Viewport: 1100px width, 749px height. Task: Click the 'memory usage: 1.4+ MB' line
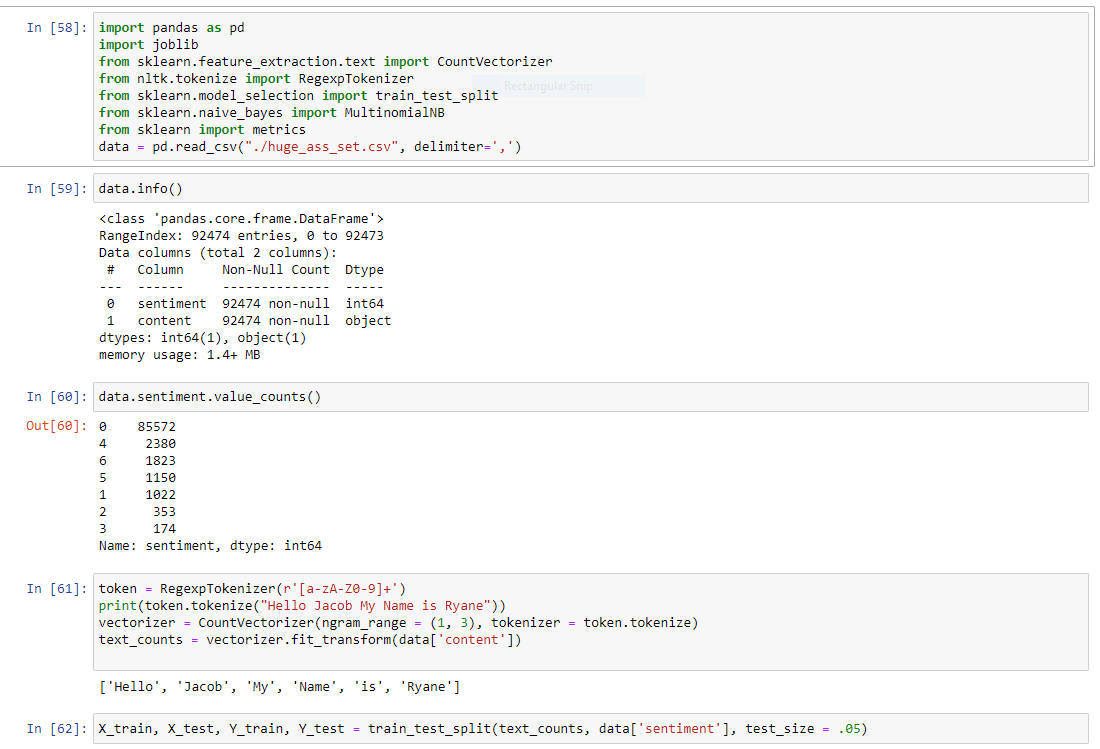point(180,355)
